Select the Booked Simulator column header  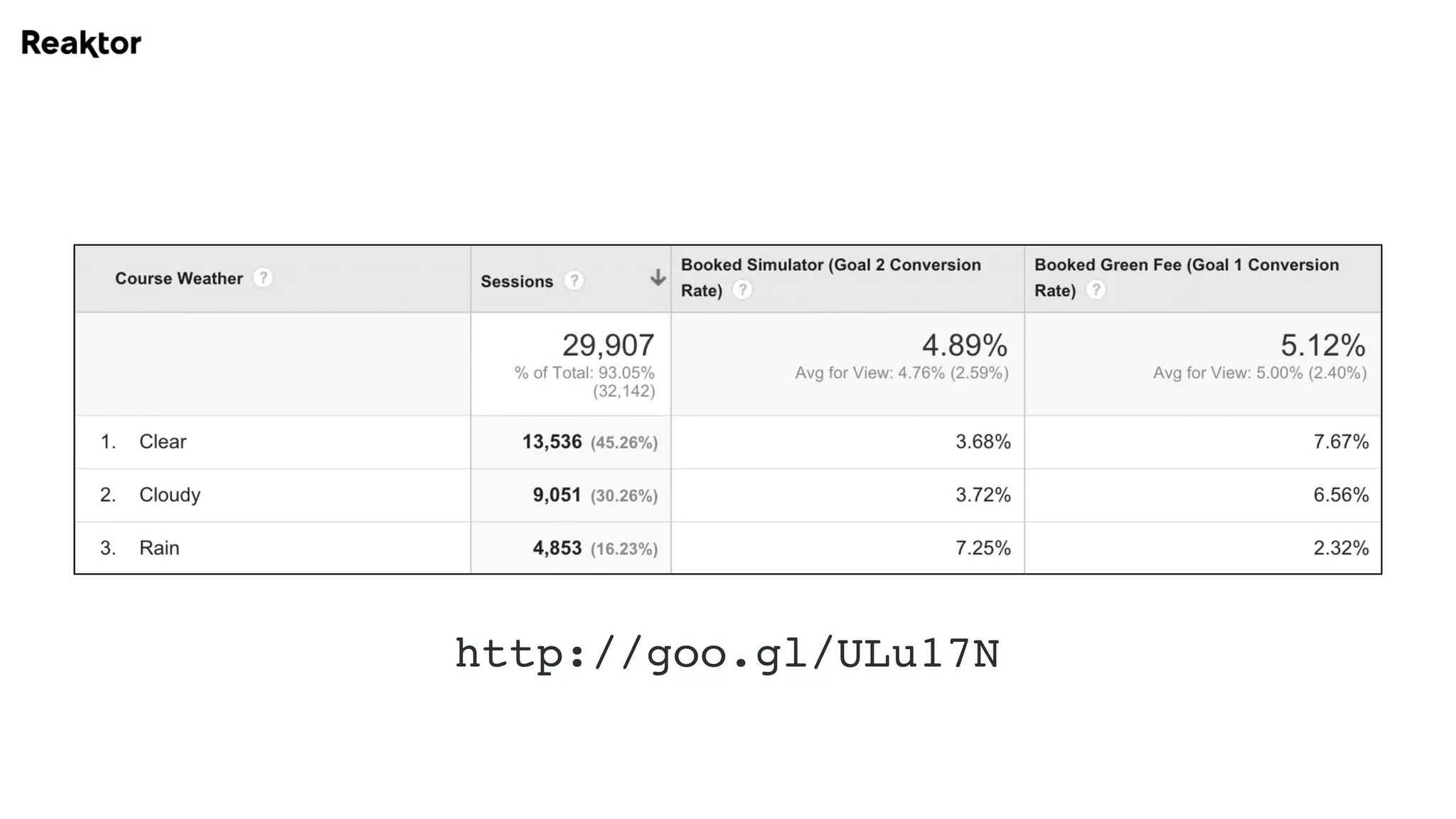tap(831, 277)
